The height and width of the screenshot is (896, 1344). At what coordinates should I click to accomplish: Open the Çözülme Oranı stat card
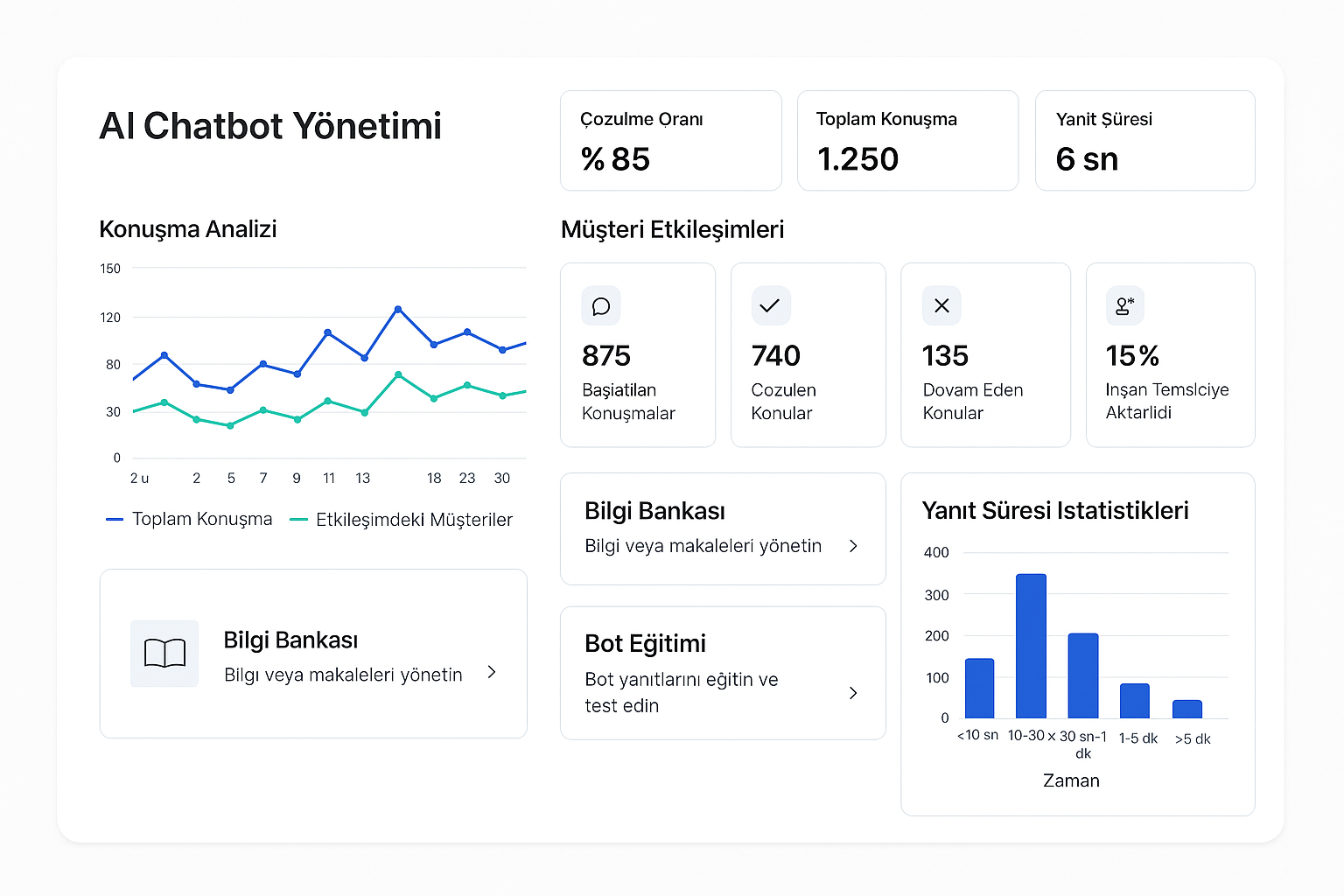click(x=670, y=141)
